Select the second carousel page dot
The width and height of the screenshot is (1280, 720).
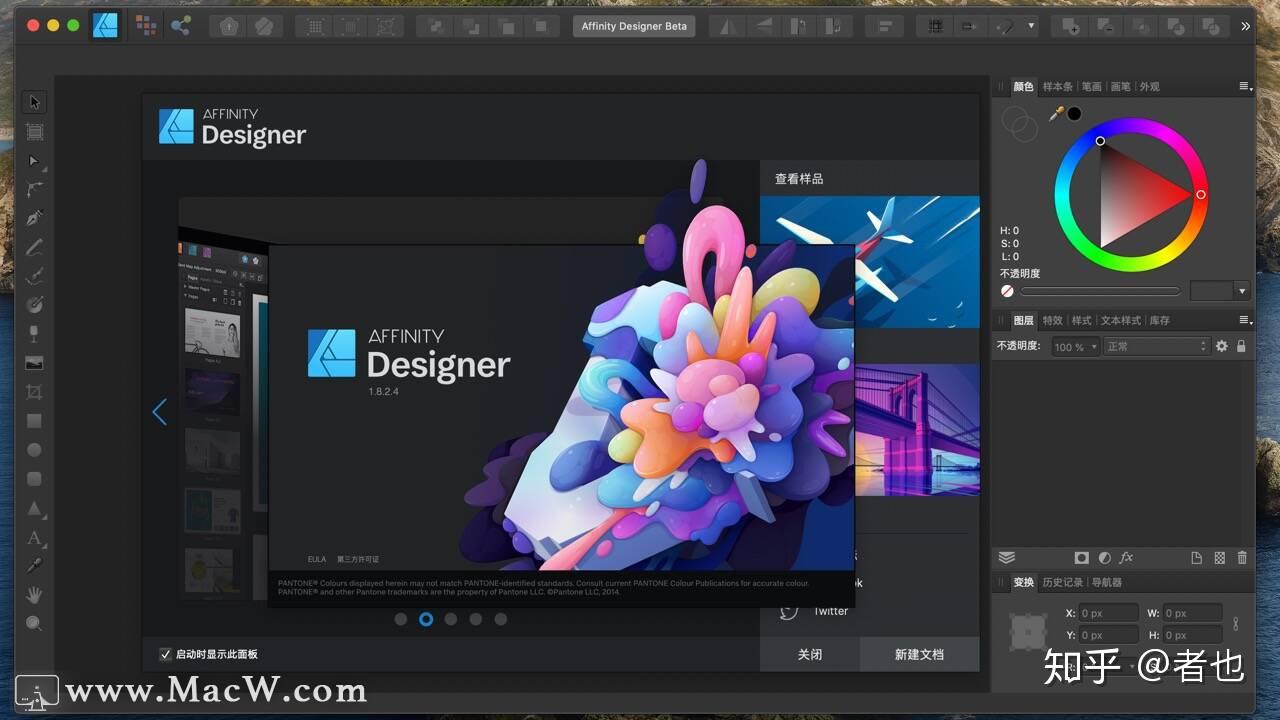(426, 619)
